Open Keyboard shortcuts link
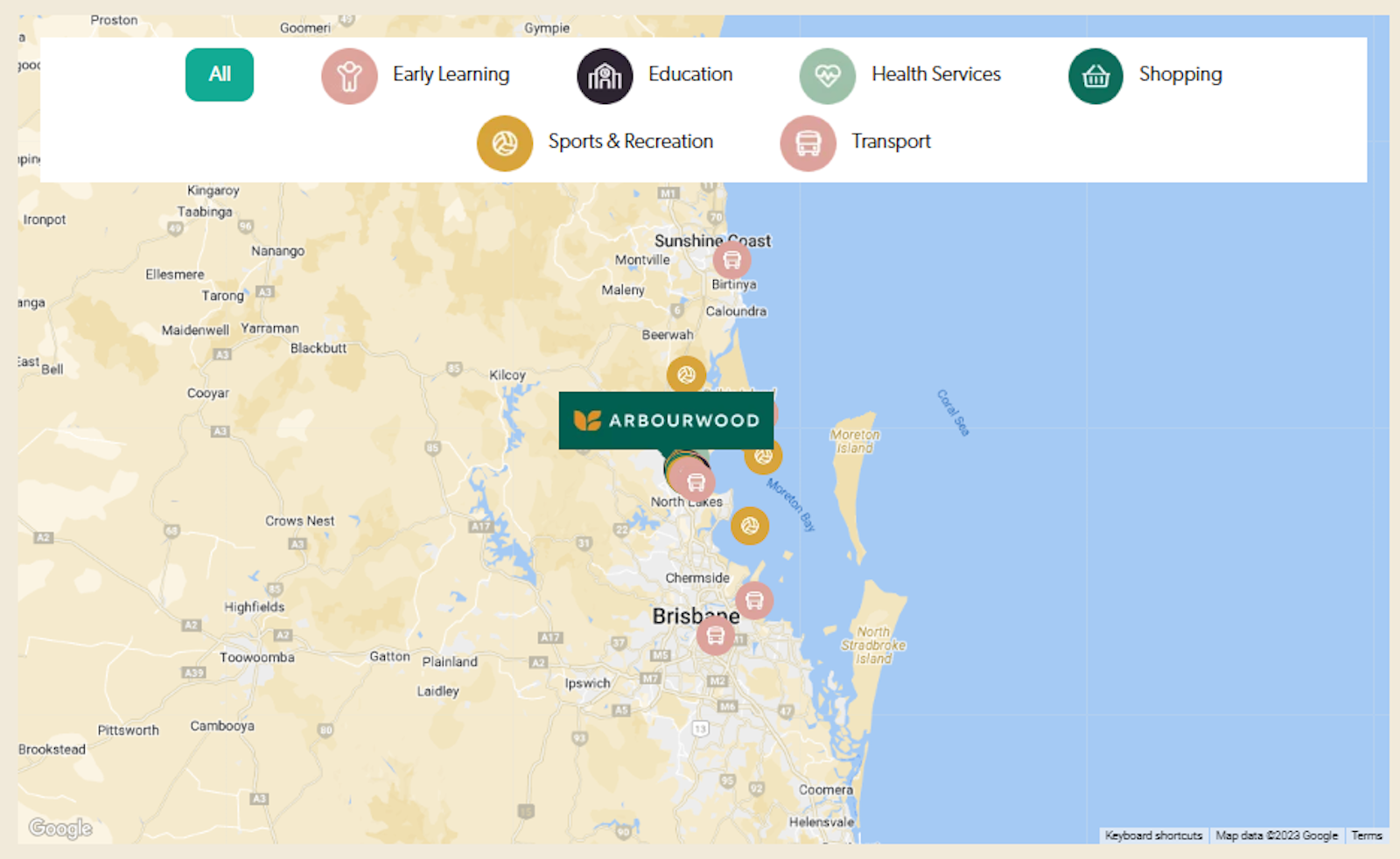 click(1152, 835)
